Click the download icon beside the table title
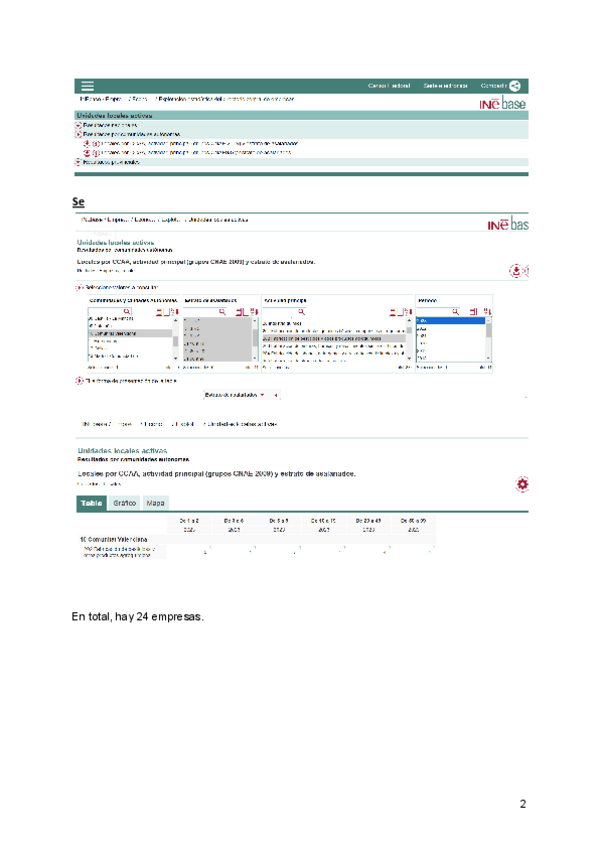This screenshot has height=848, width=600. click(x=516, y=270)
